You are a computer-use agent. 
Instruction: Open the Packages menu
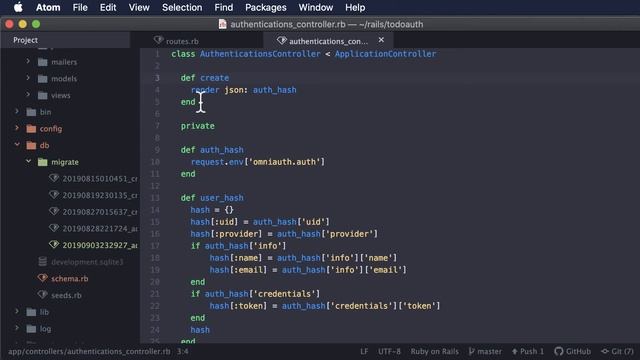(x=266, y=7)
